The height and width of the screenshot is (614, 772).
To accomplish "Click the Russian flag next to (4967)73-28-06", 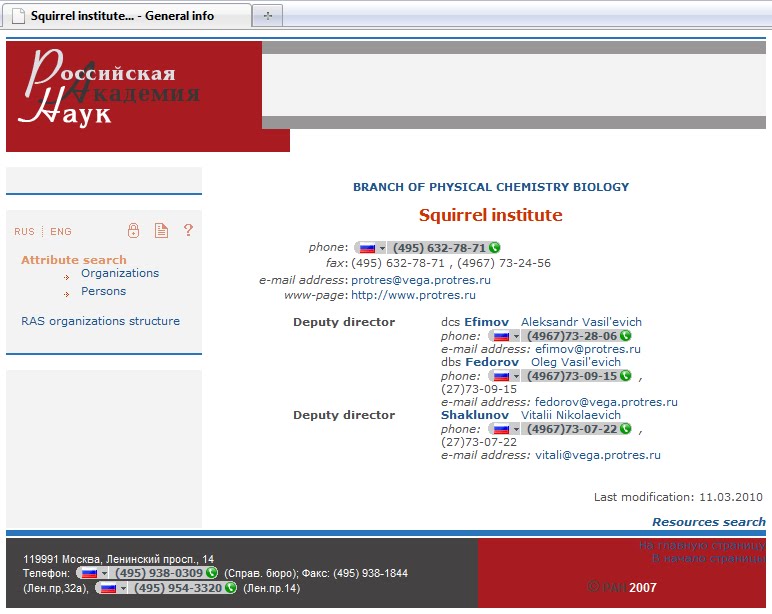I will click(x=501, y=336).
